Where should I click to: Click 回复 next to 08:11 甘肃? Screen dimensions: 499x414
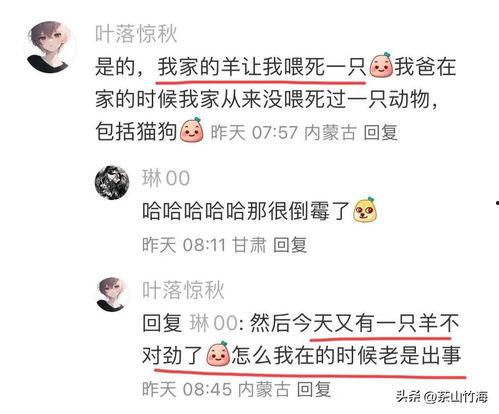pos(290,245)
